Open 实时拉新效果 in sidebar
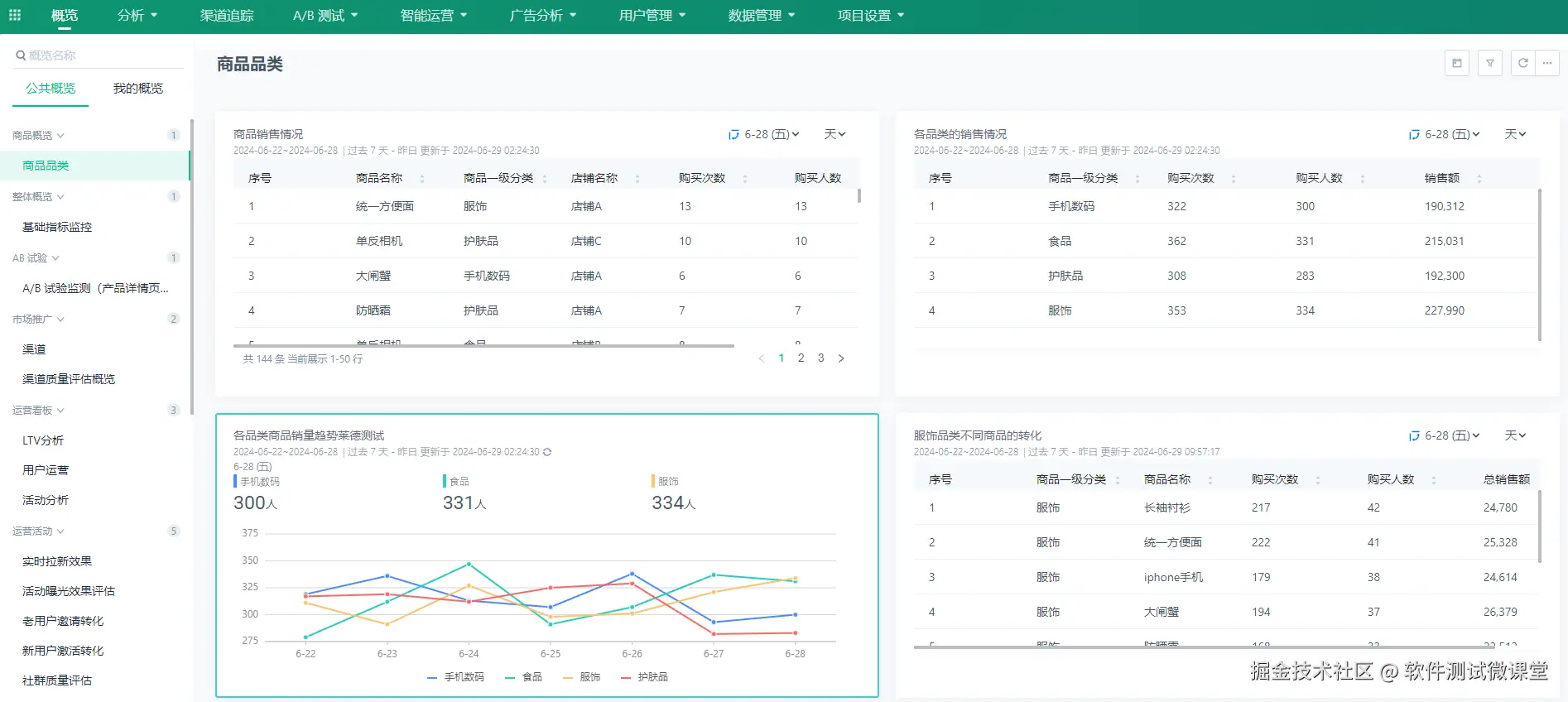Screen dimensions: 1568x702 click(57, 561)
